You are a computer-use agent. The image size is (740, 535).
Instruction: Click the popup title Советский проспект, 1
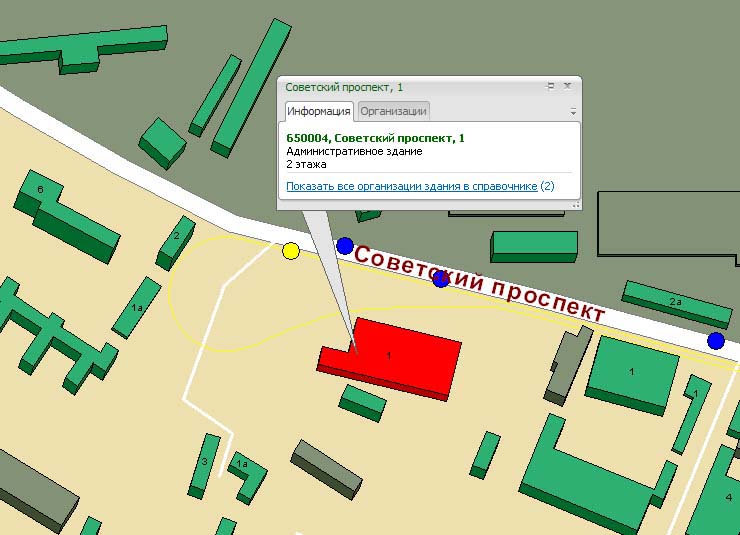pyautogui.click(x=344, y=87)
